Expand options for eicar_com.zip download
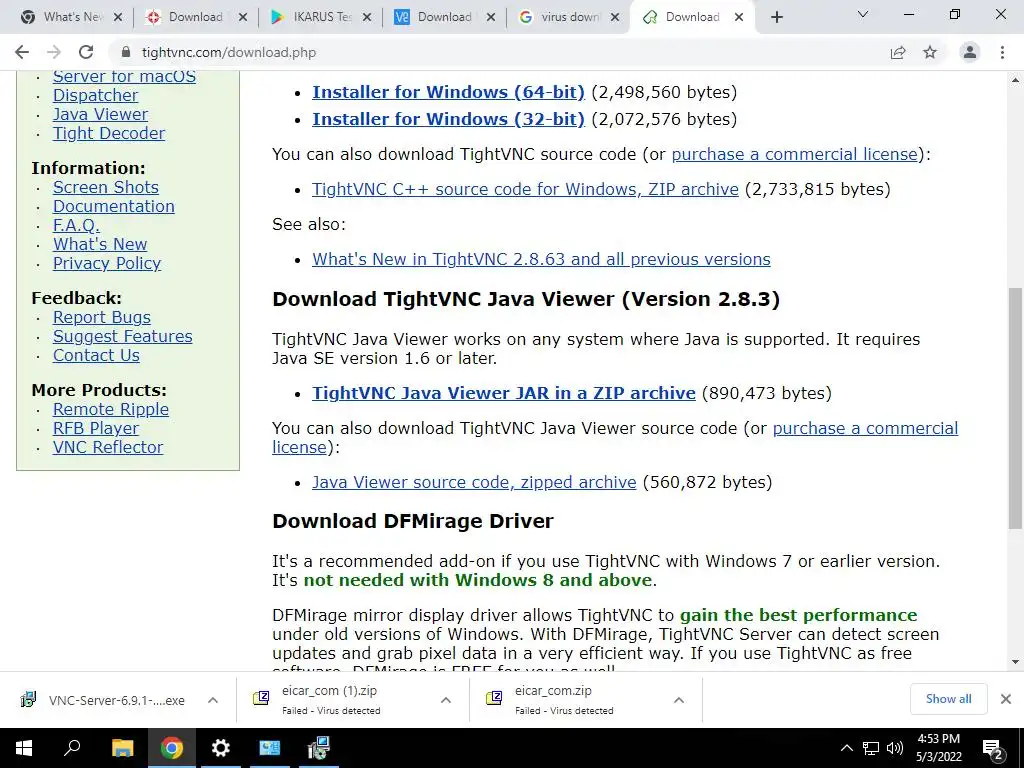1024x768 pixels. [679, 700]
